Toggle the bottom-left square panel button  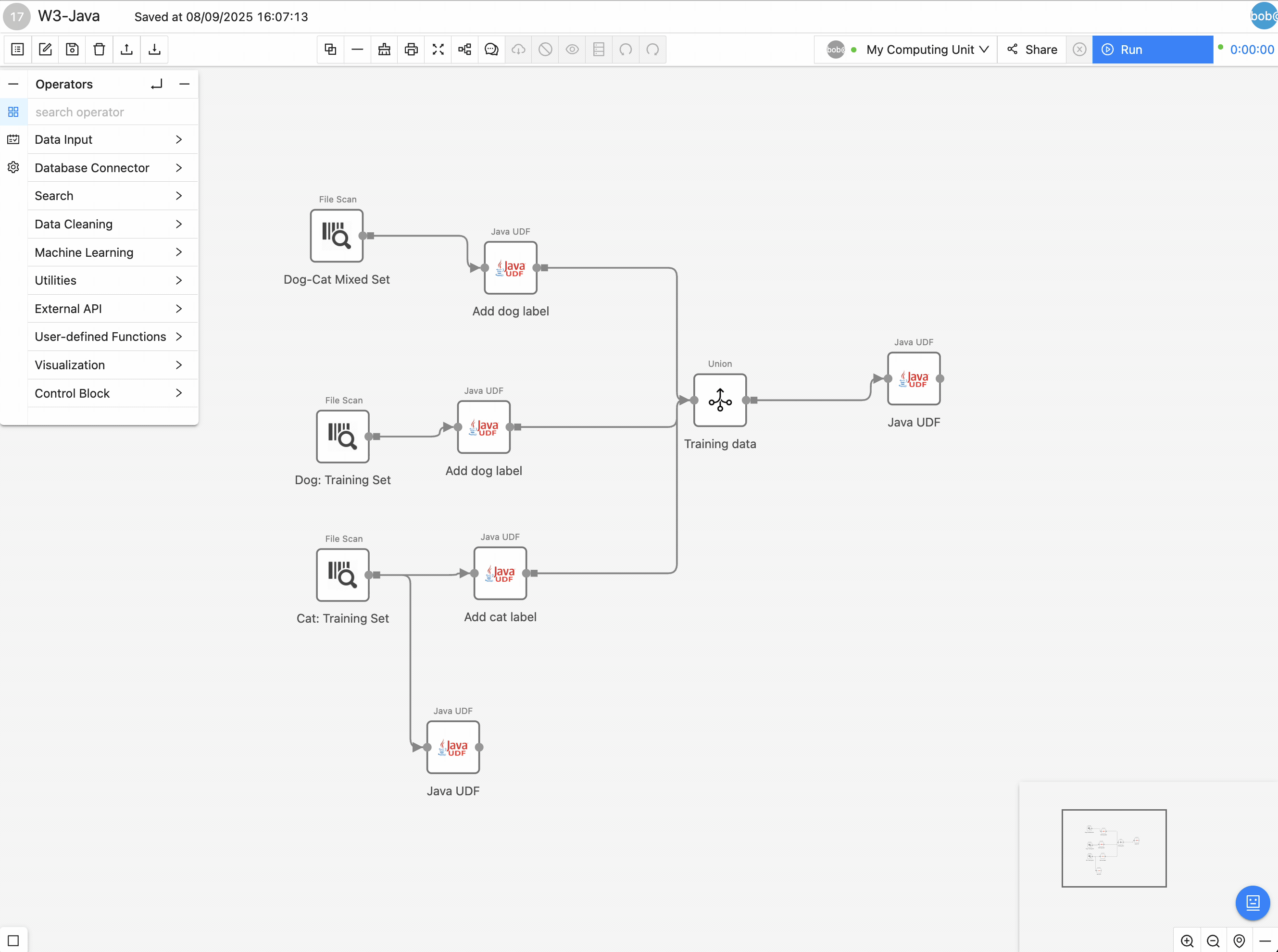point(13,940)
